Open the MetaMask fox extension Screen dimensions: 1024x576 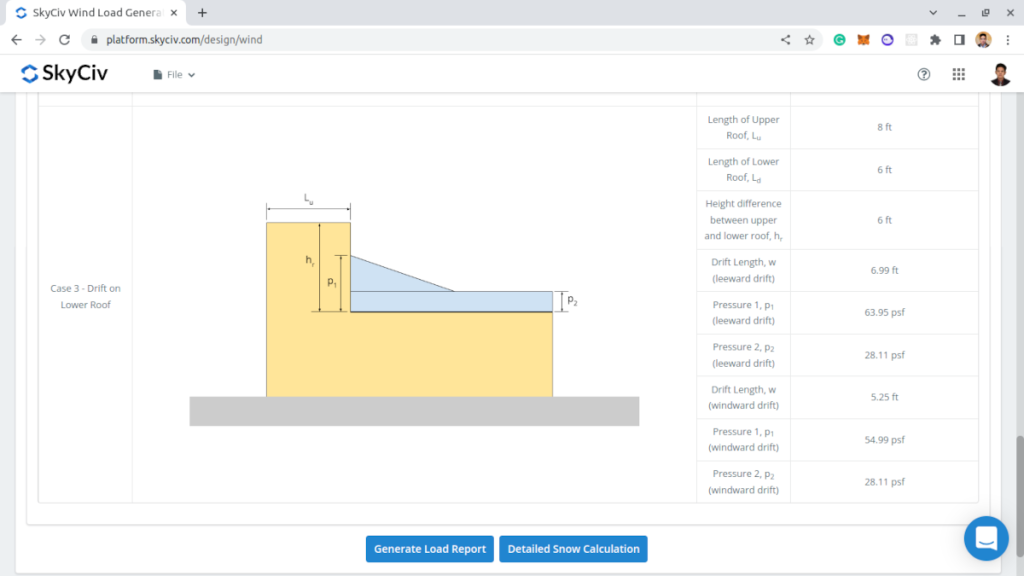pos(863,40)
